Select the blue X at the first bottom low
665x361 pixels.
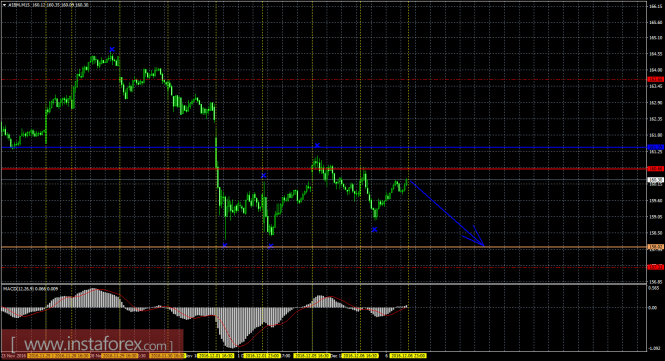pos(225,245)
